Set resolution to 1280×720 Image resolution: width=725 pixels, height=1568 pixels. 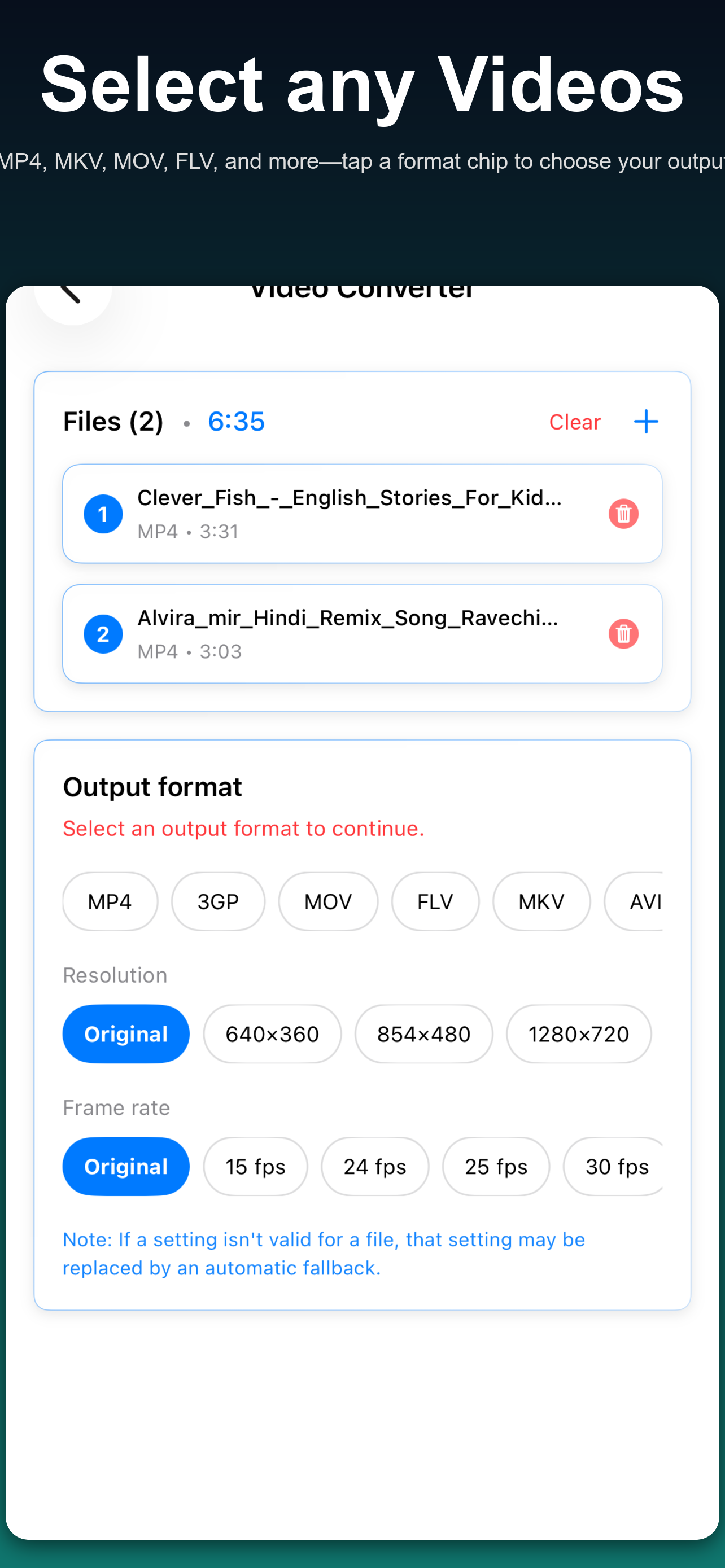point(579,1034)
